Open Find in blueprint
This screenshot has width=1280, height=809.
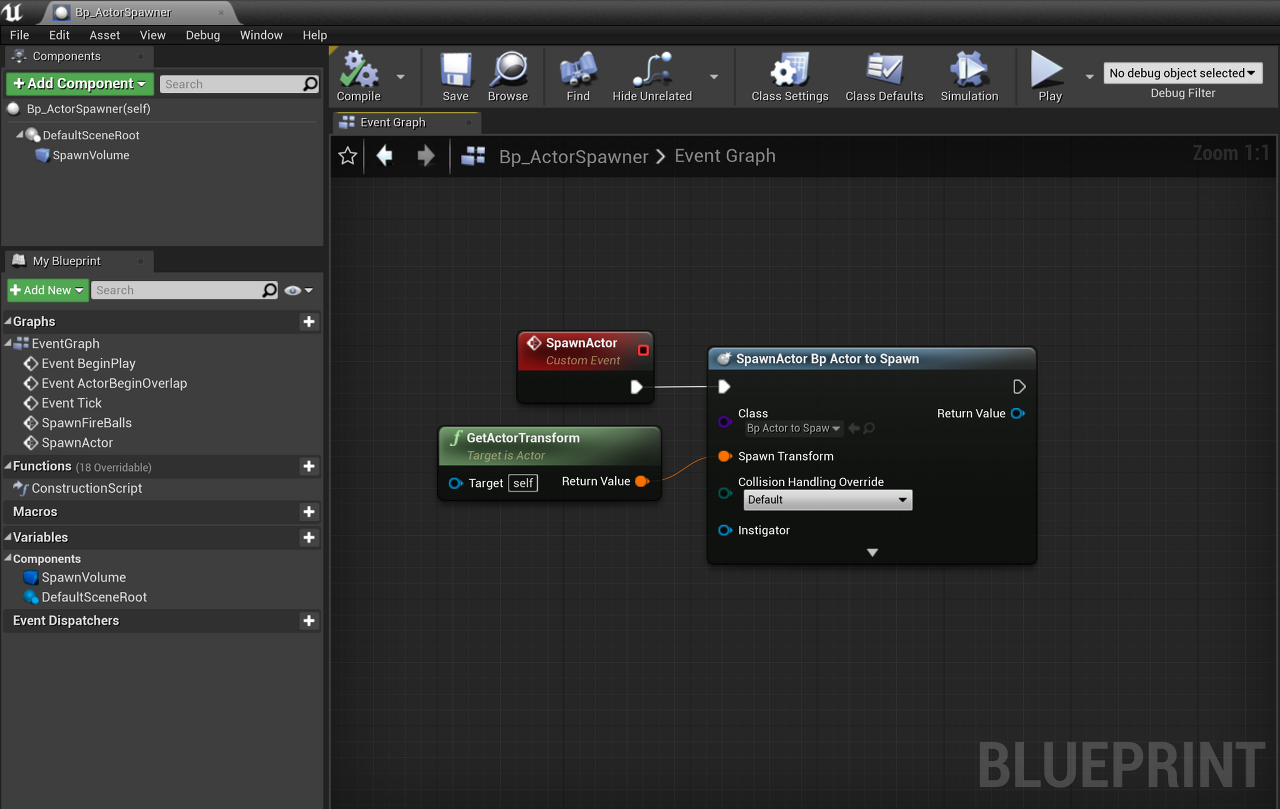pyautogui.click(x=578, y=77)
